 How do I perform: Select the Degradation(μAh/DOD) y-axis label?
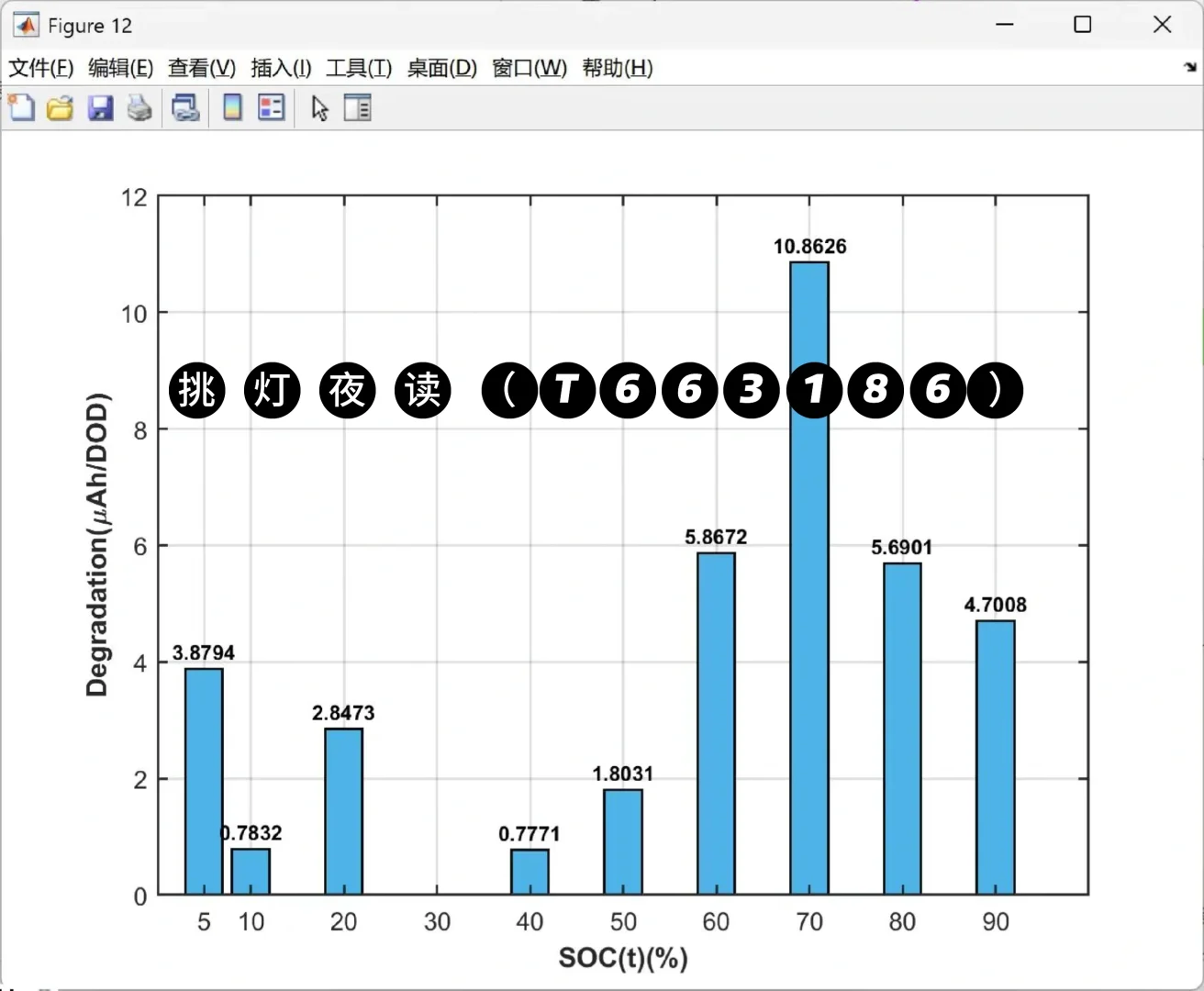pos(97,545)
